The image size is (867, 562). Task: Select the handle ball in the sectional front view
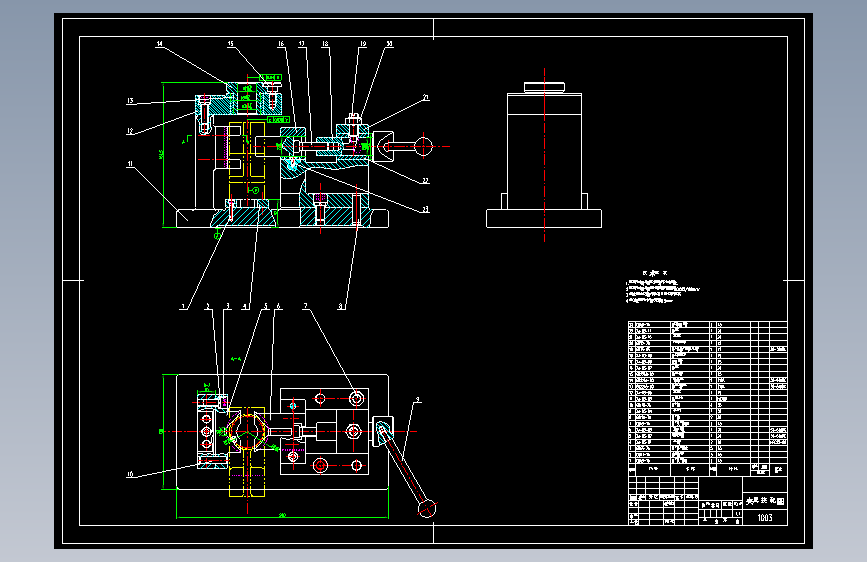(424, 147)
